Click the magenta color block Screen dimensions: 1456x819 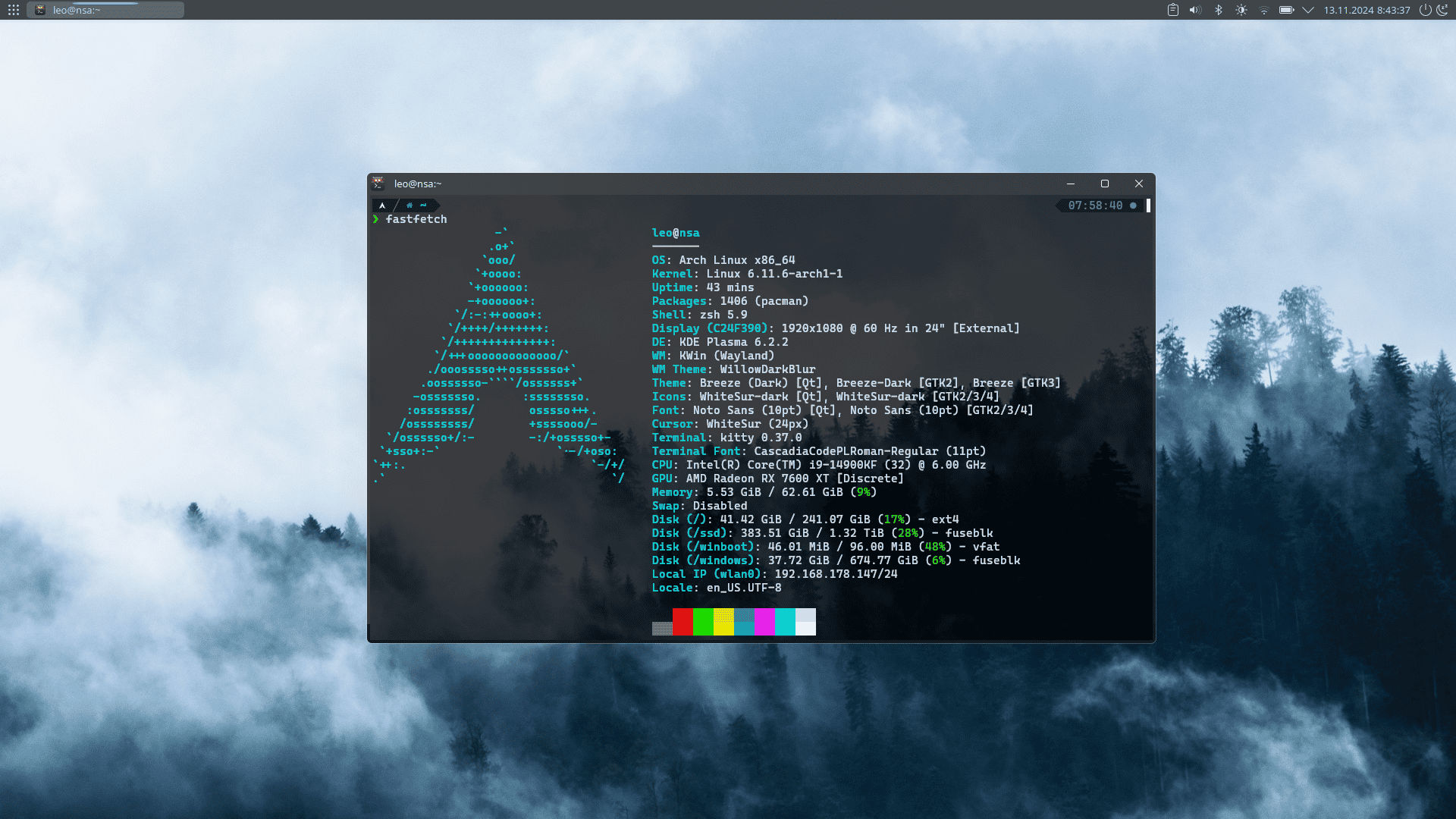764,622
